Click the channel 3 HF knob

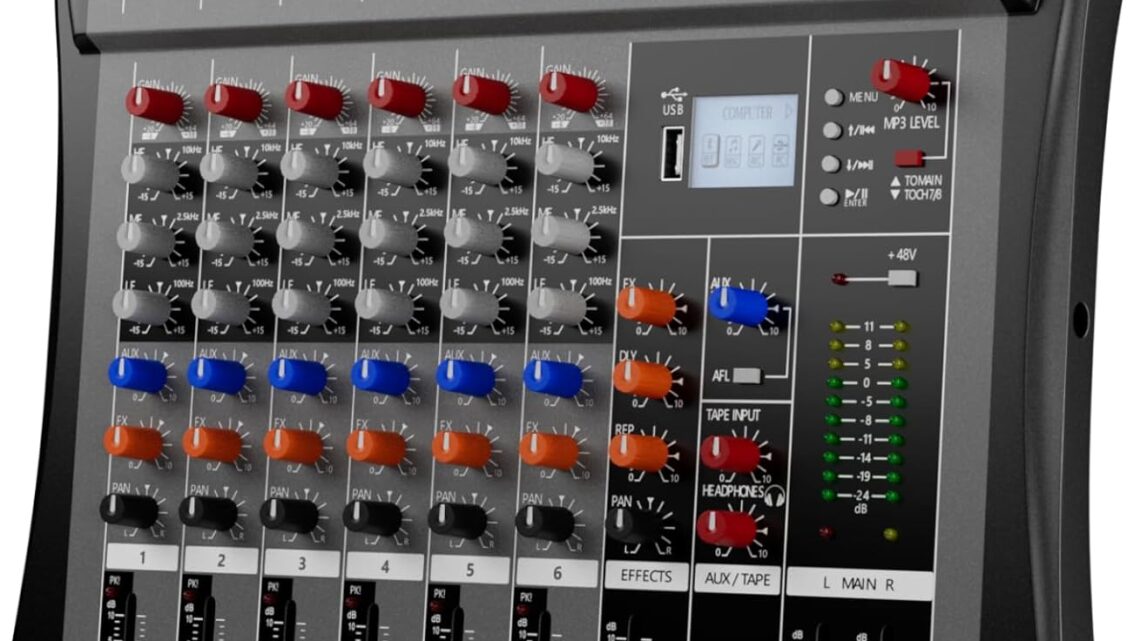tap(310, 168)
